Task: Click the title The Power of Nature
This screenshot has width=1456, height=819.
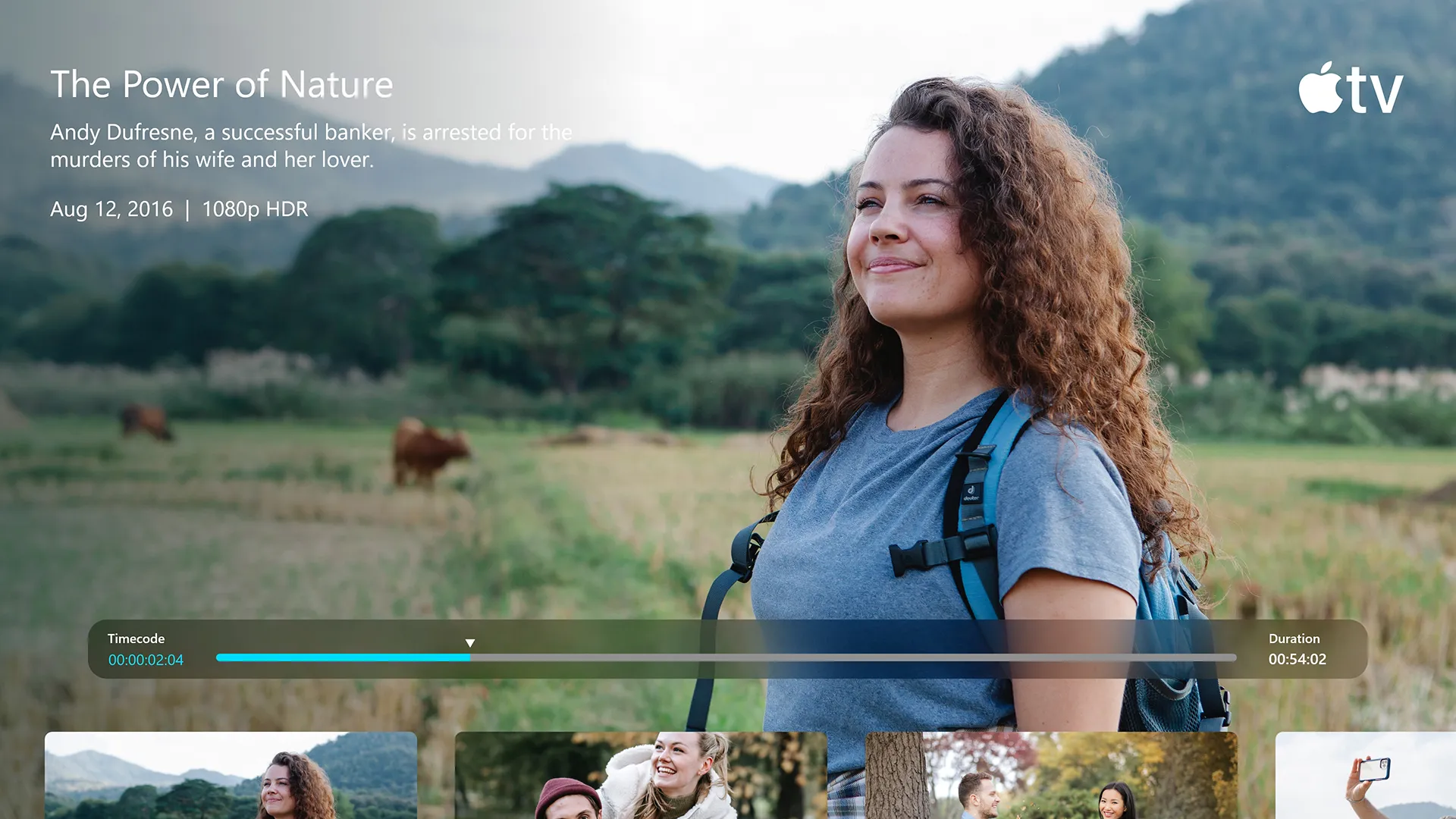Action: point(221,84)
